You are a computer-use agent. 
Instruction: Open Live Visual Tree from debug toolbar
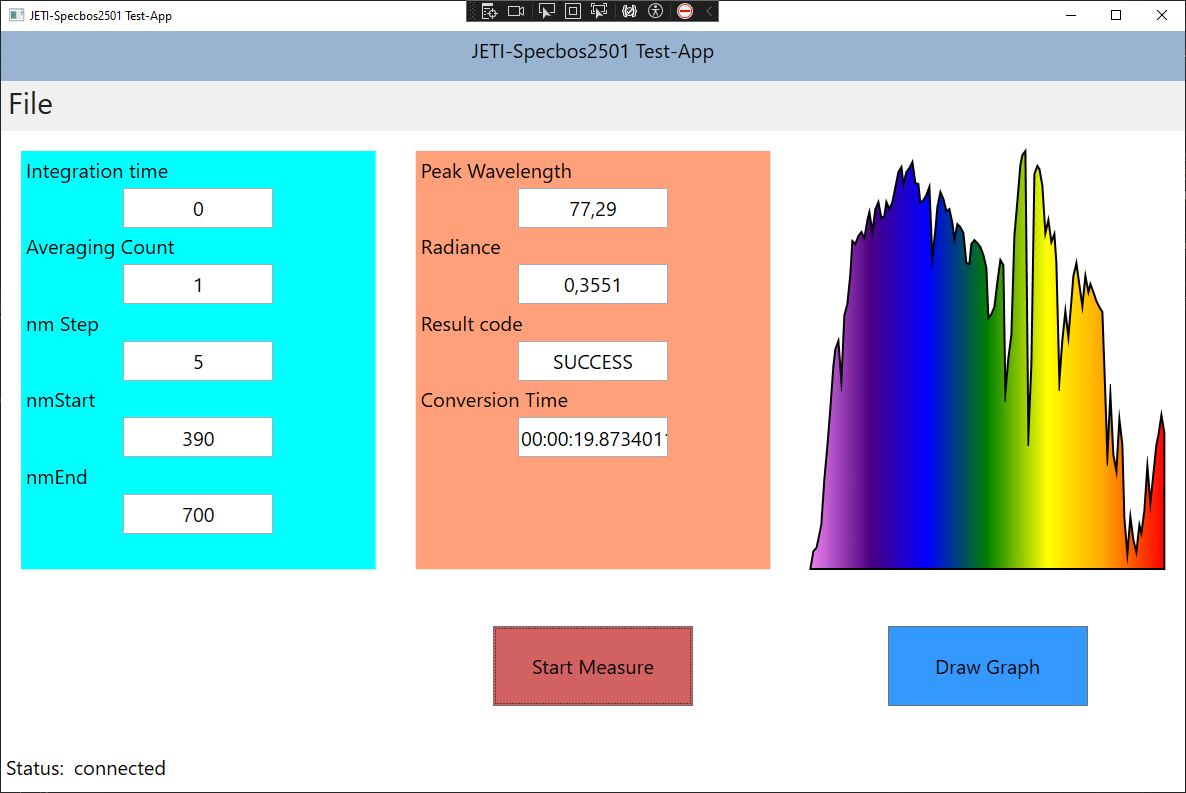point(489,11)
